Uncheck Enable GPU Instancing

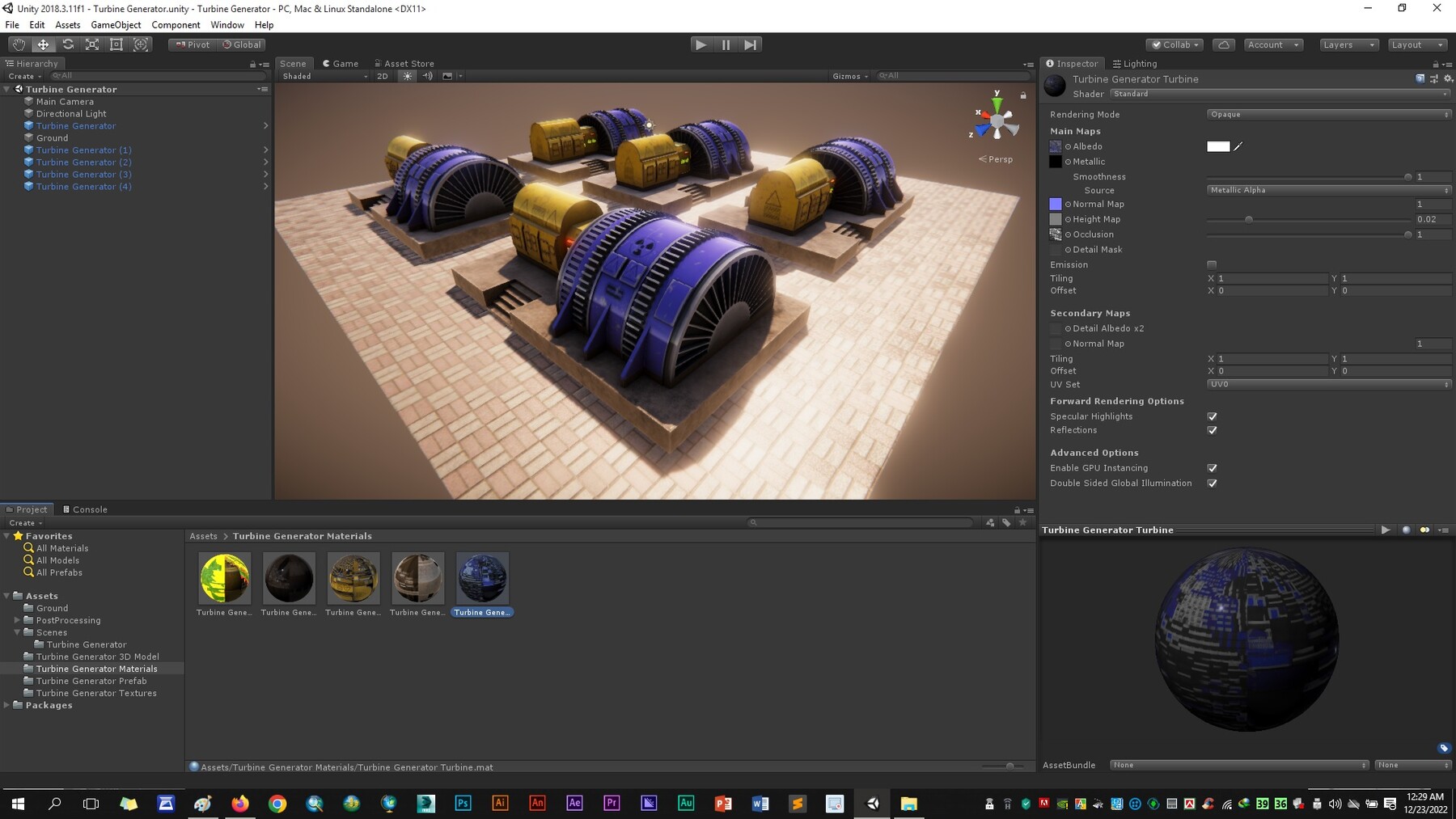(x=1212, y=467)
